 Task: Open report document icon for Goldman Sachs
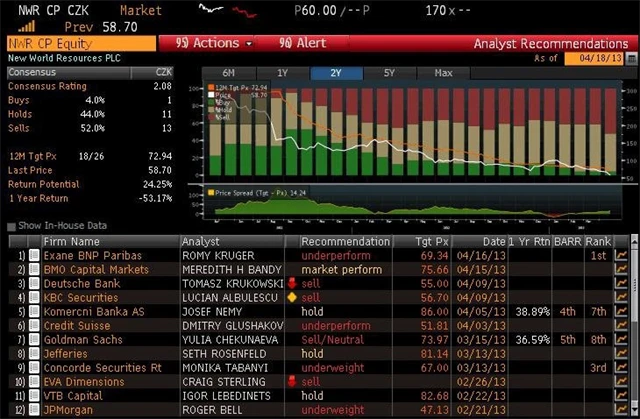tap(34, 340)
